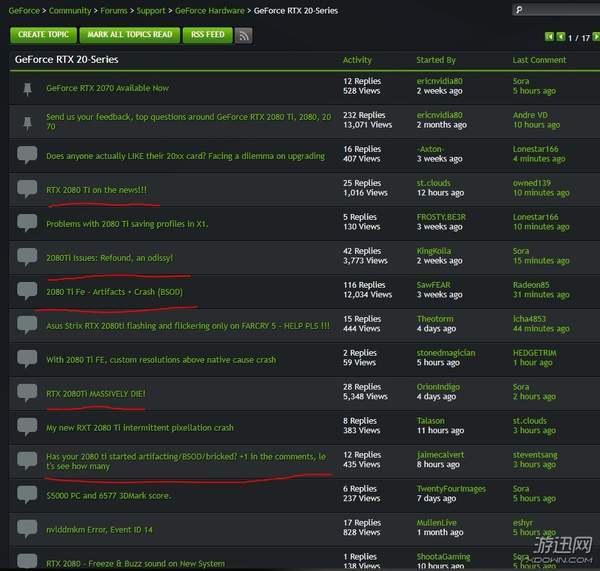The width and height of the screenshot is (600, 571).
Task: Click the RSS FEED button
Action: [x=208, y=35]
